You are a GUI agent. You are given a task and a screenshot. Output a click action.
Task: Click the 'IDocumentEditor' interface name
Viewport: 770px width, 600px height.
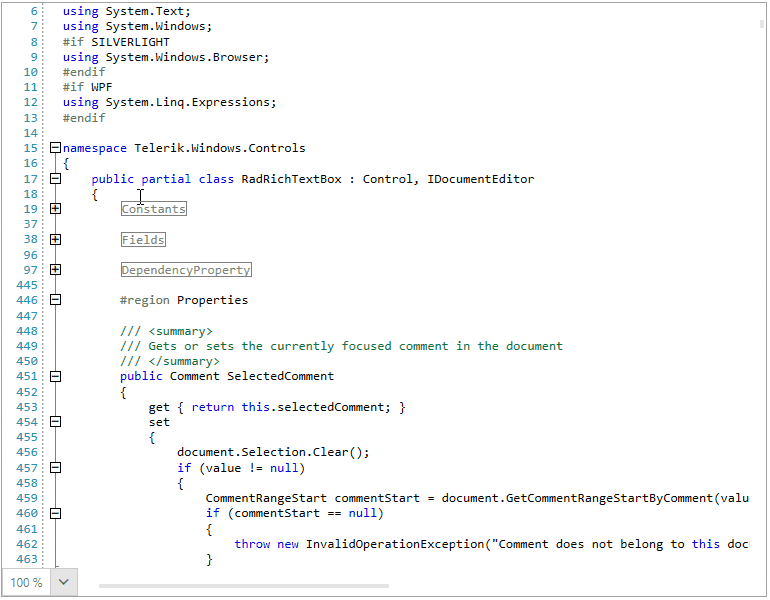(480, 179)
